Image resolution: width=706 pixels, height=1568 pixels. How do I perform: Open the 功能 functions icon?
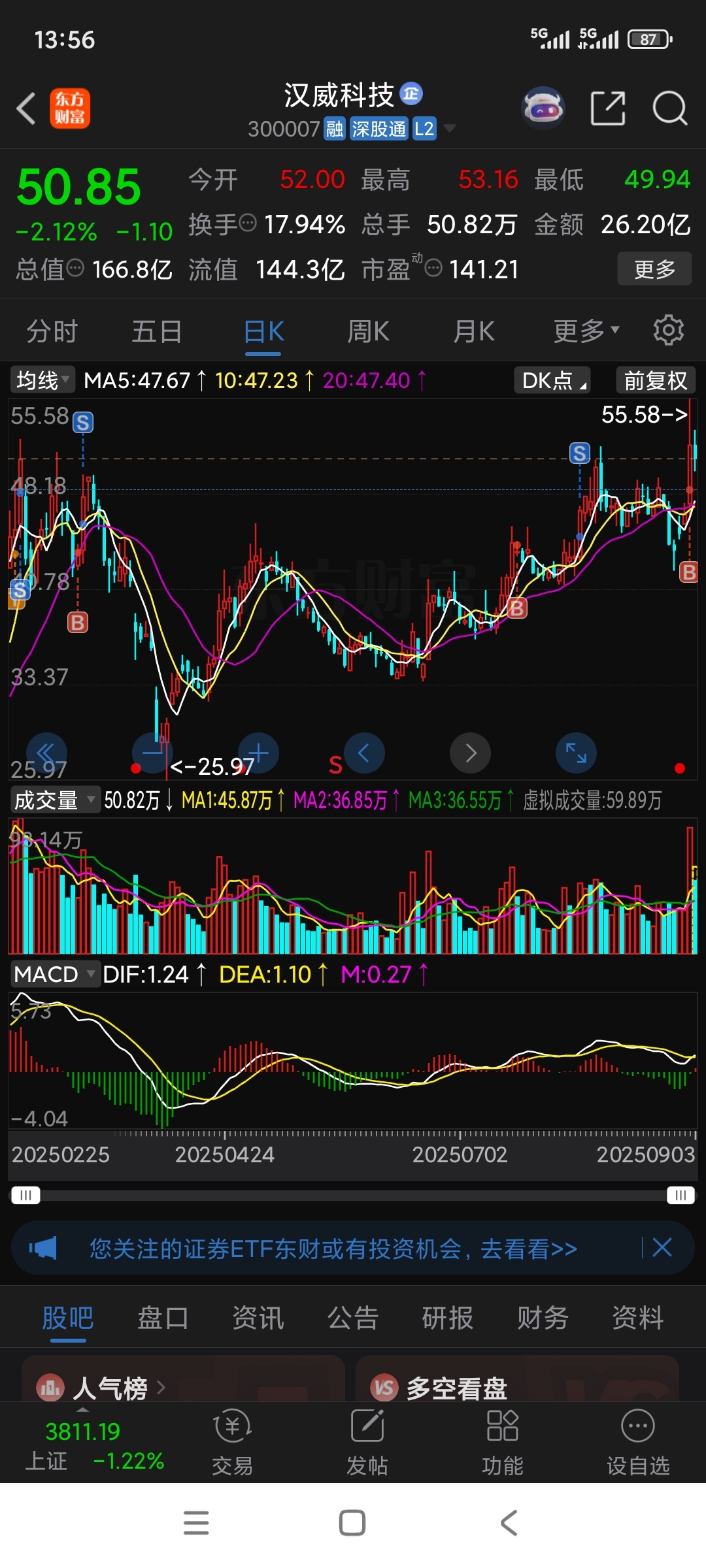(x=503, y=1444)
